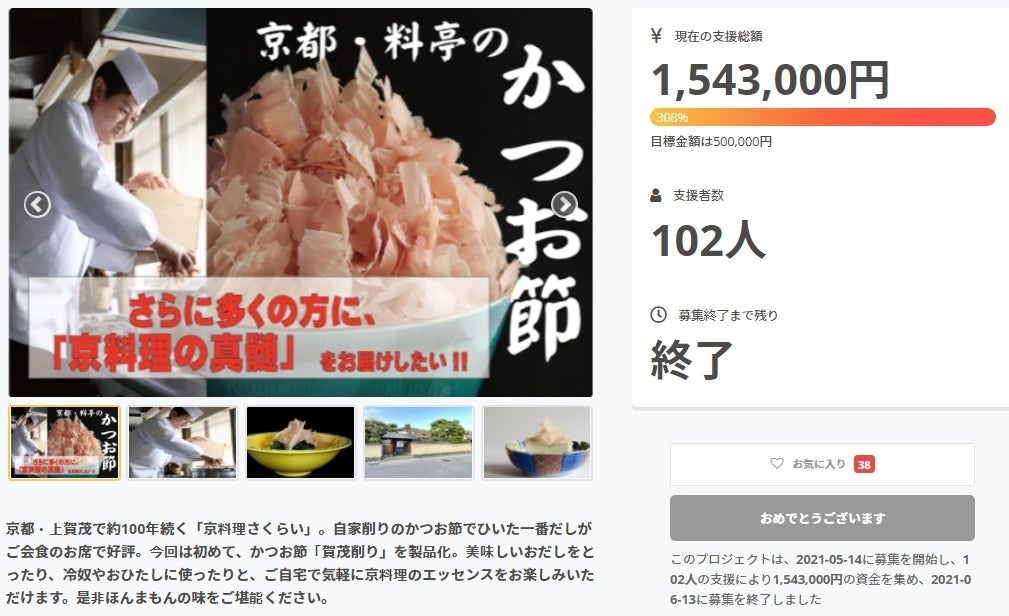
Task: Click the previous image arrow on the carousel
Action: tap(37, 205)
